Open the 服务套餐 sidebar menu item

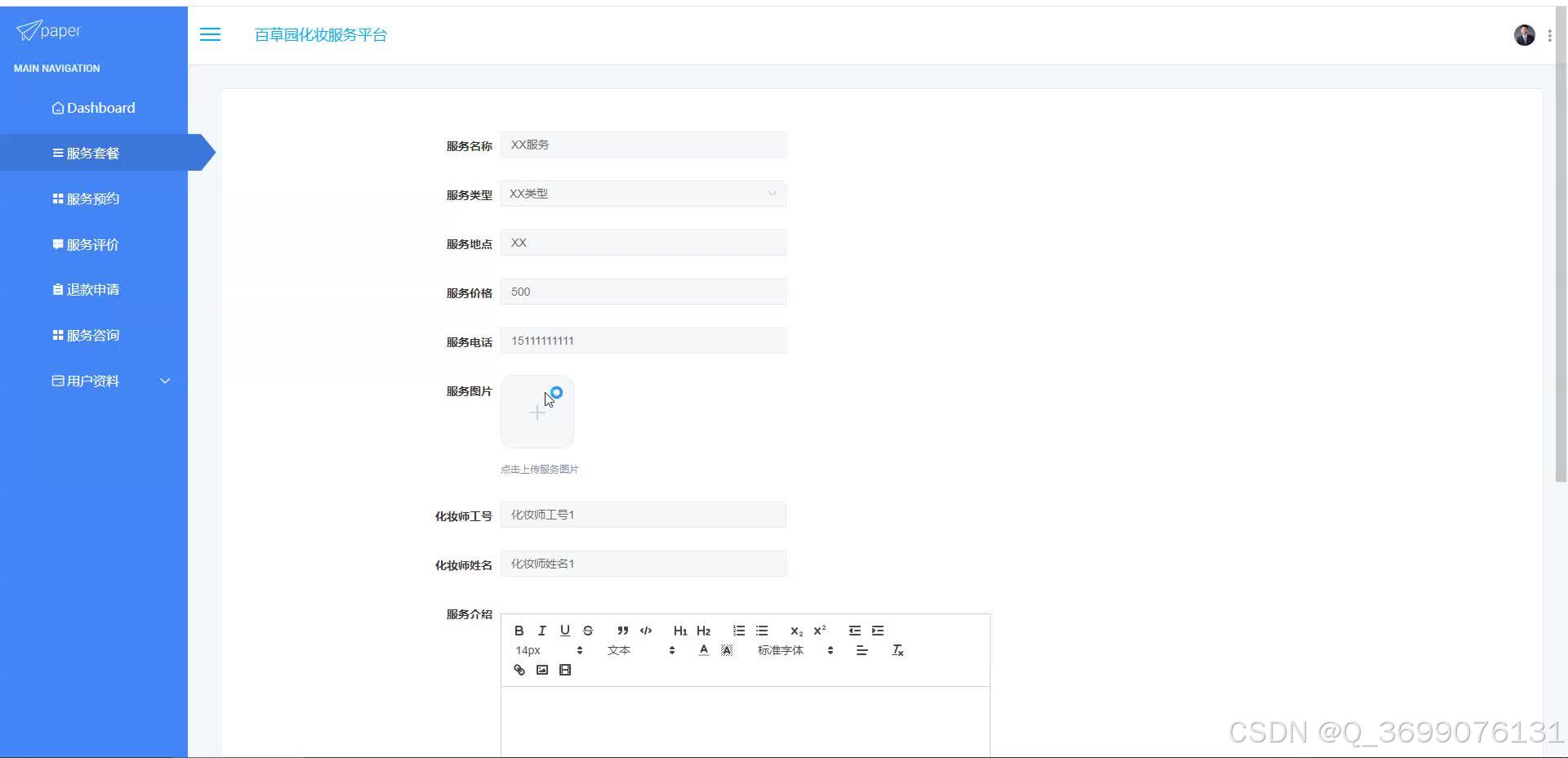coord(94,153)
